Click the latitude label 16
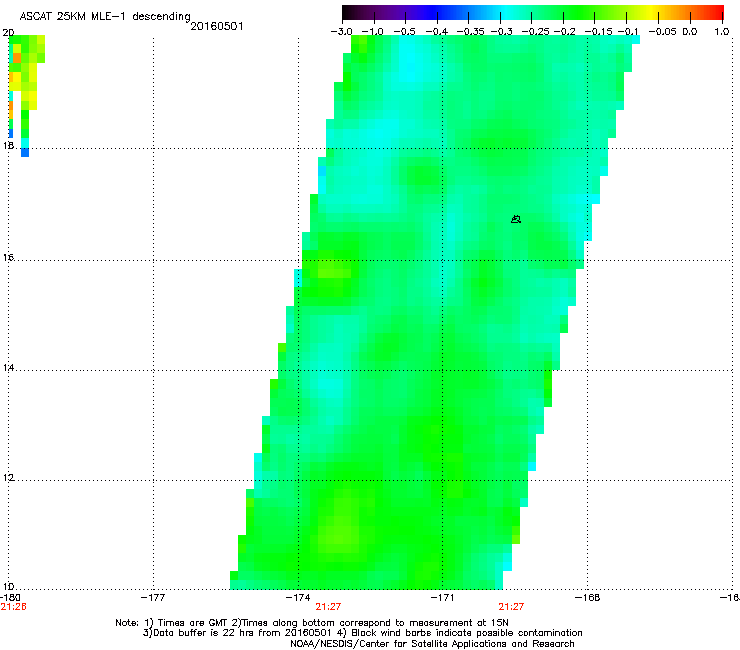Image resolution: width=740 pixels, height=650 pixels. click(x=8, y=258)
